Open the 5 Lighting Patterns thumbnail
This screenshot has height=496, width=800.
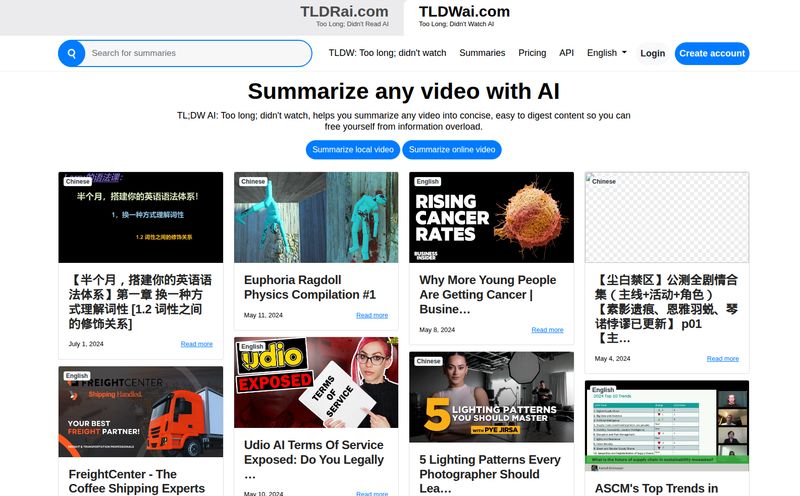[491, 397]
